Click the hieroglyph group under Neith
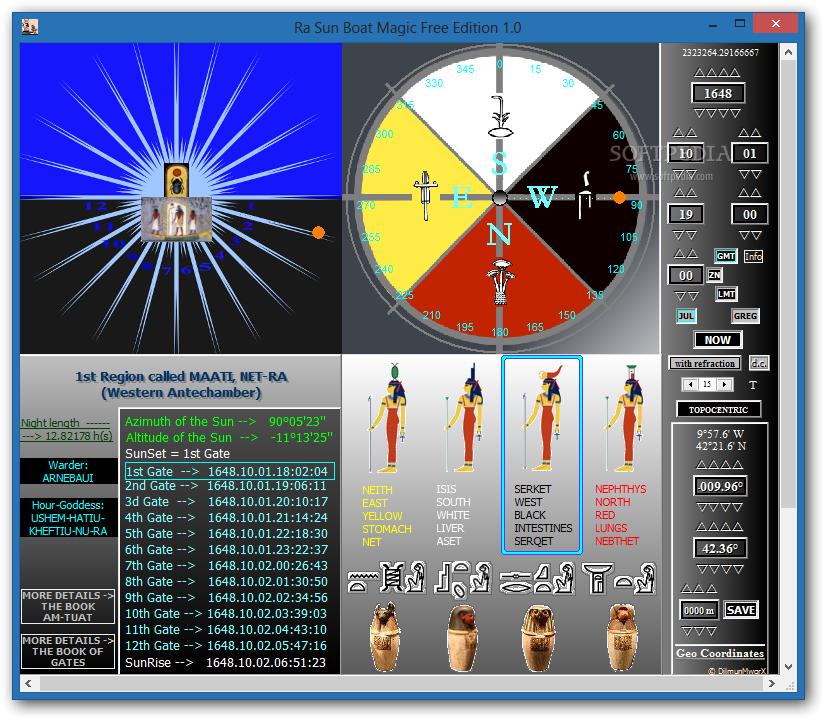This screenshot has height=720, width=825. (x=387, y=578)
